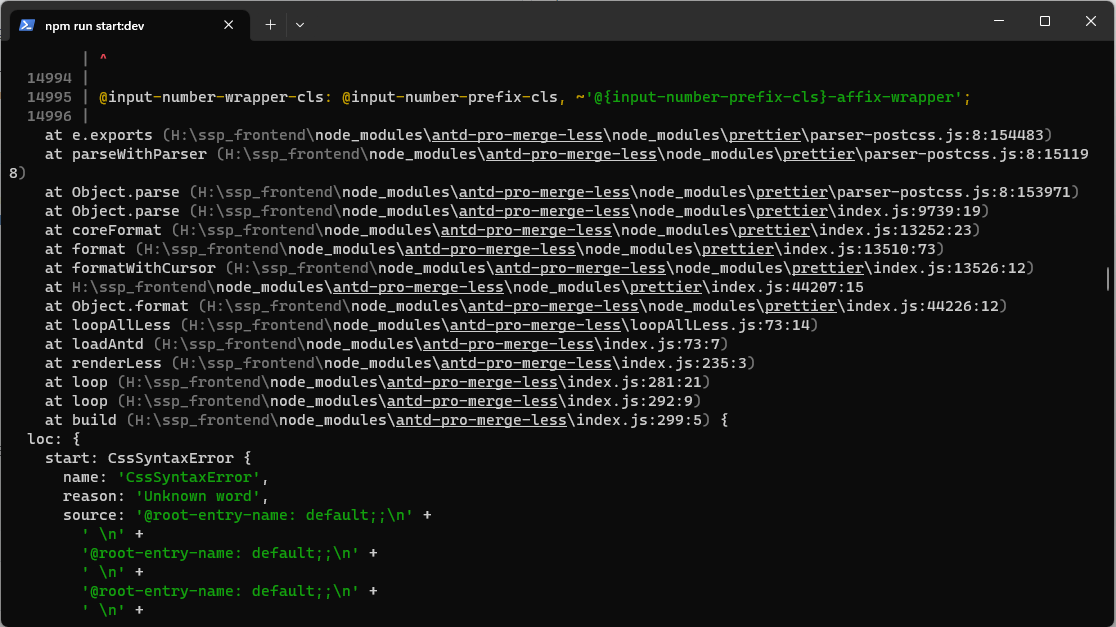Close the npm run start:dev tab
The image size is (1116, 627).
pyautogui.click(x=228, y=25)
